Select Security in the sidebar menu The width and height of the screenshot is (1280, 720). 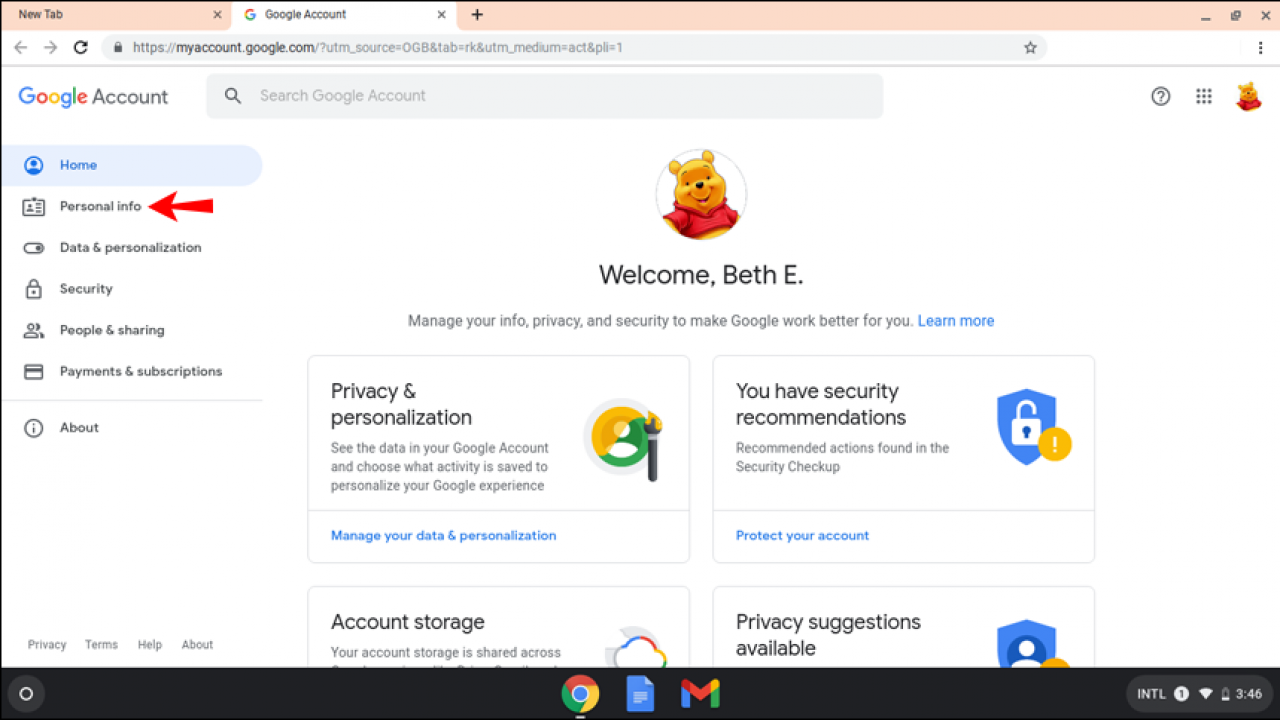pos(85,289)
